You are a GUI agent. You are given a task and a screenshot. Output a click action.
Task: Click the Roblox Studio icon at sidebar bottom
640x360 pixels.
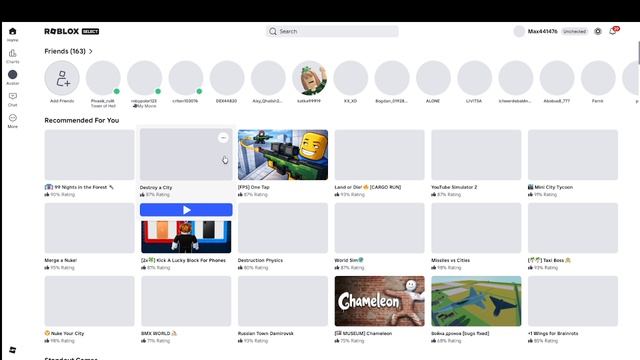point(13,350)
